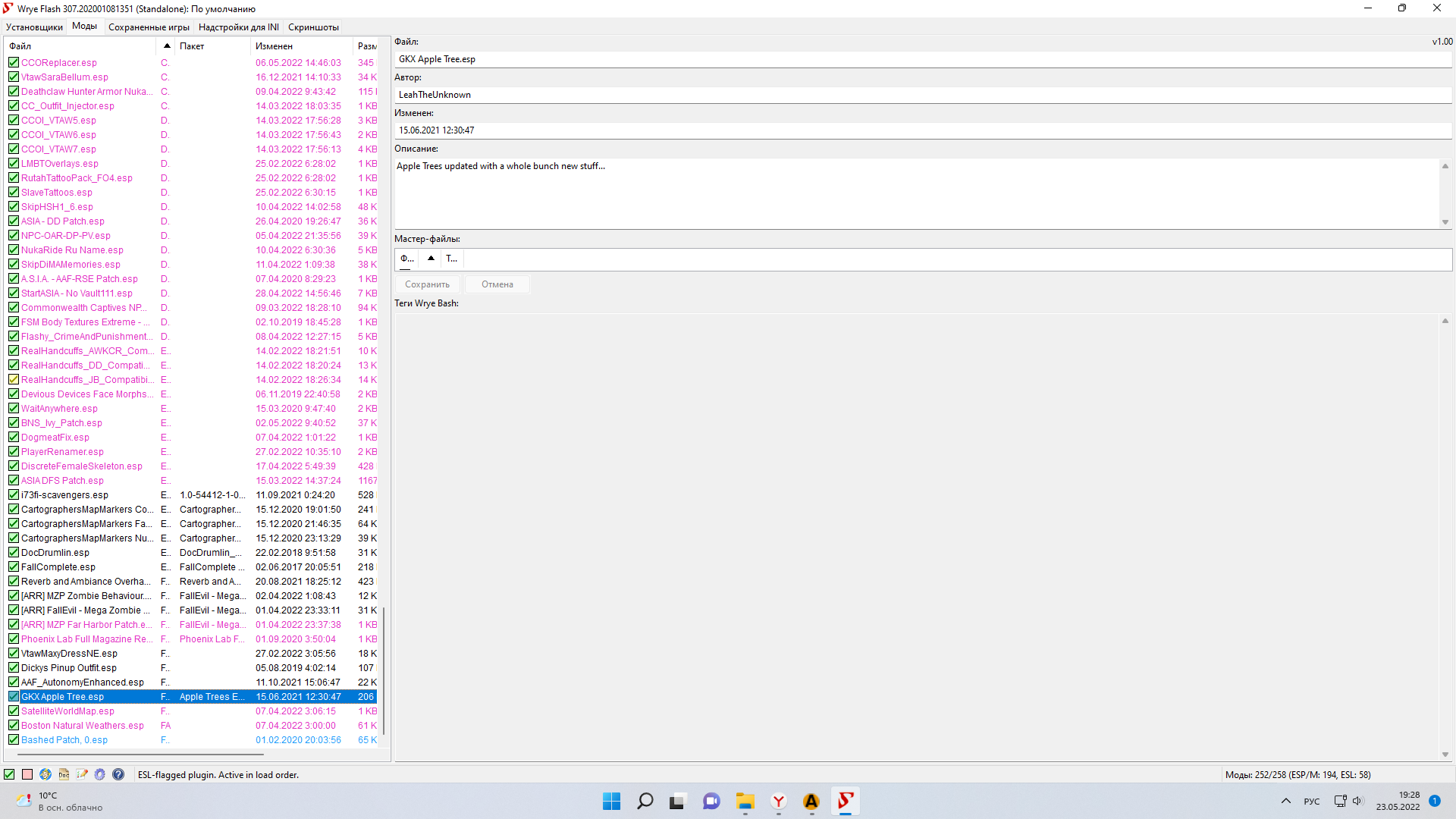Click the checklist notepad icon in status bar
Image resolution: width=1456 pixels, height=819 pixels.
click(x=82, y=774)
